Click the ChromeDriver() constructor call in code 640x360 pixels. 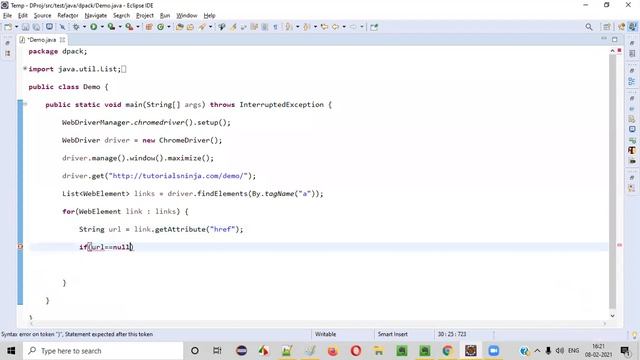(190, 140)
